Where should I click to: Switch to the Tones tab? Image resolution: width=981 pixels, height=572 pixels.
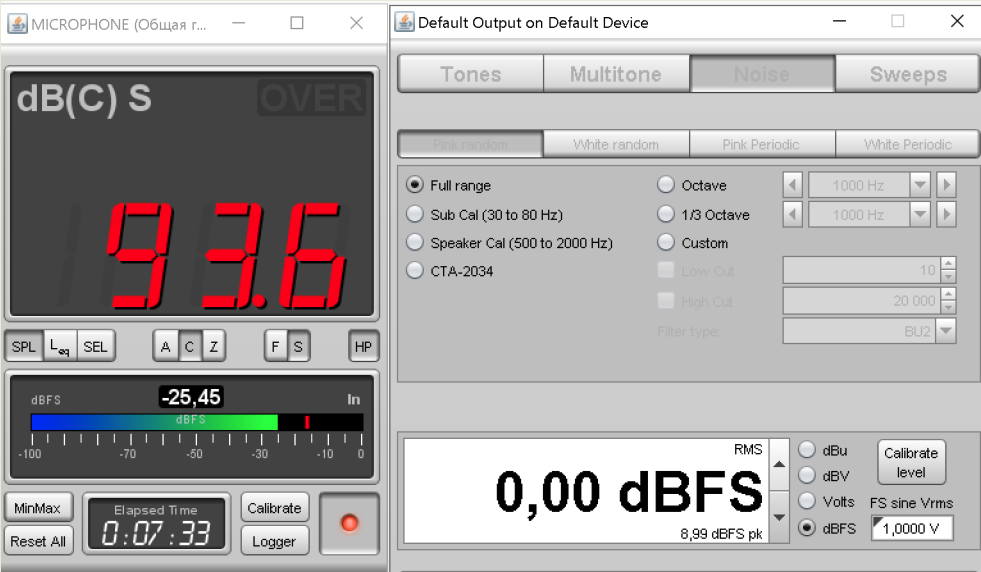click(470, 74)
